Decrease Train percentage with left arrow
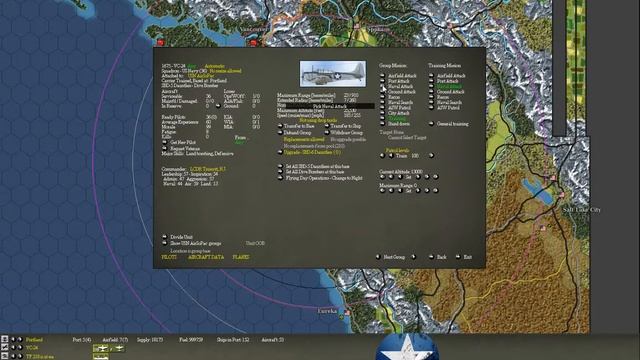Image resolution: width=640 pixels, height=360 pixels. tap(391, 156)
